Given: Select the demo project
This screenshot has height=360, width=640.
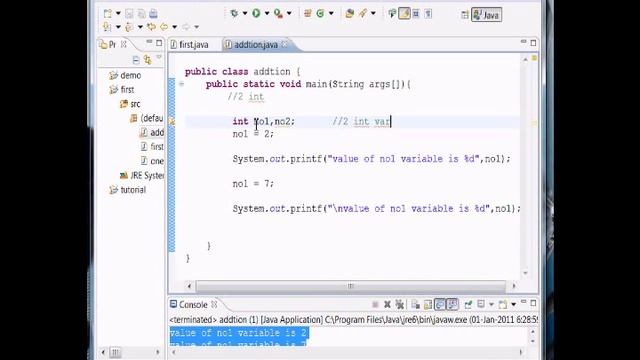Looking at the screenshot, I should pyautogui.click(x=126, y=76).
